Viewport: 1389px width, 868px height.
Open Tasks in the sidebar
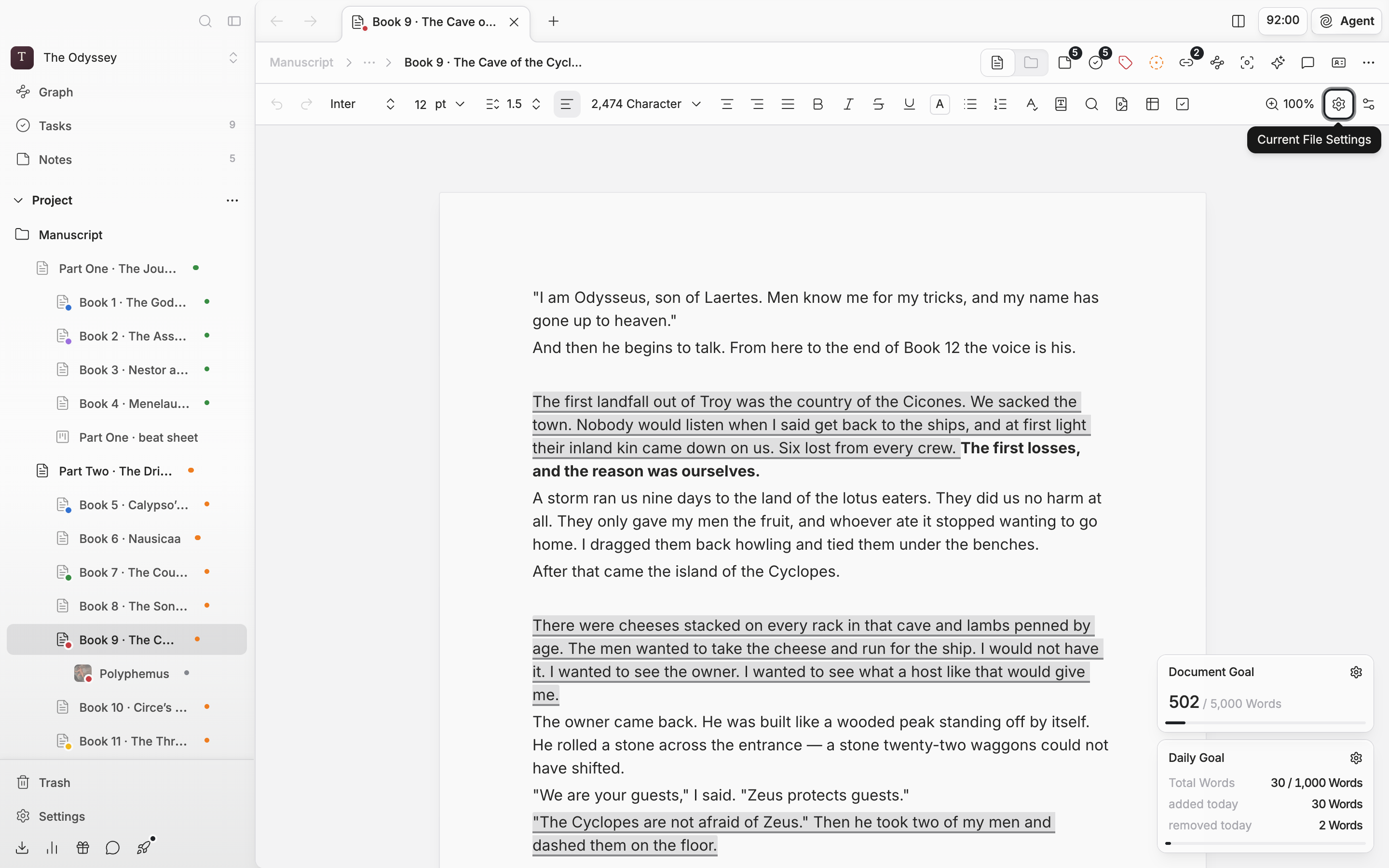point(126,126)
